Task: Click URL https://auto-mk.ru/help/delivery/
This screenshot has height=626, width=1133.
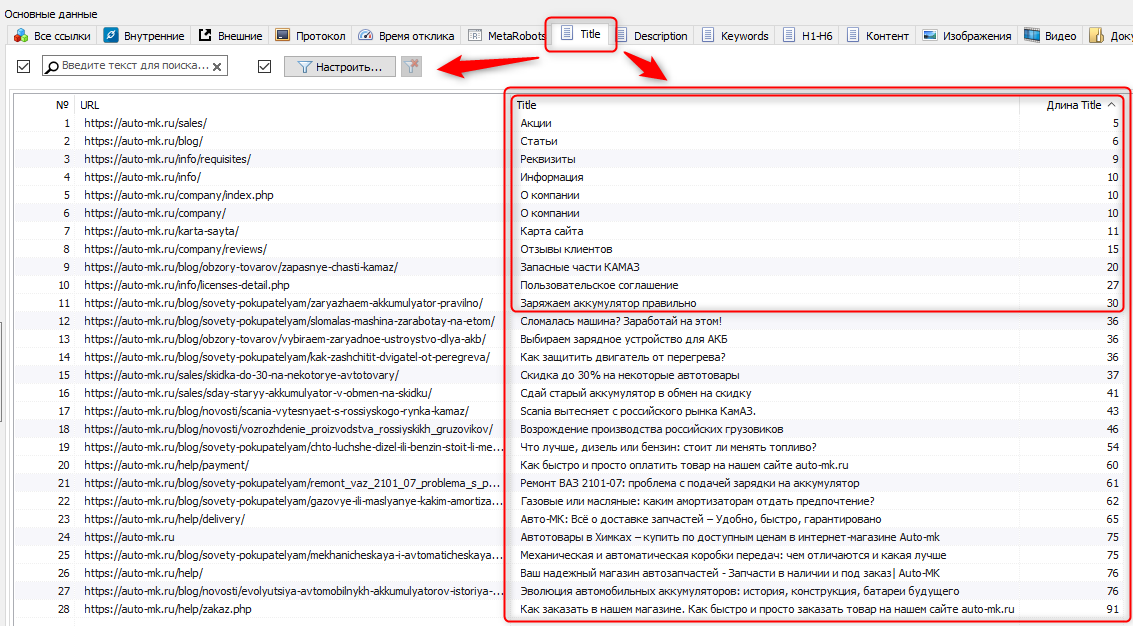Action: tap(165, 519)
